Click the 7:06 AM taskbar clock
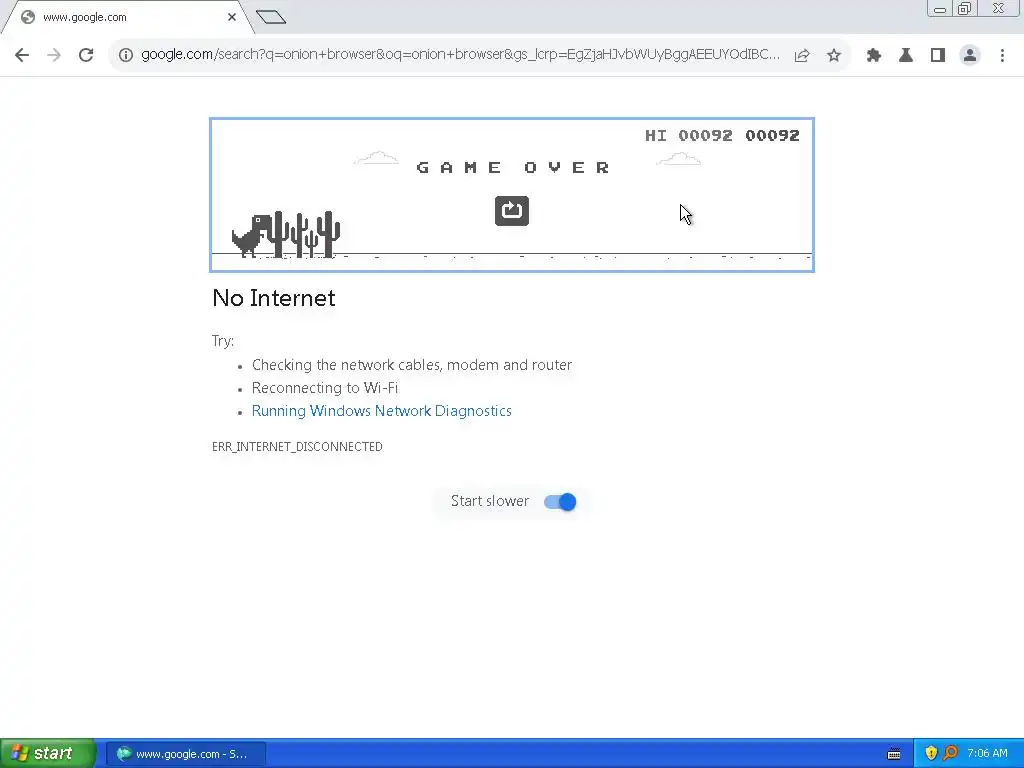Image resolution: width=1024 pixels, height=768 pixels. coord(987,754)
